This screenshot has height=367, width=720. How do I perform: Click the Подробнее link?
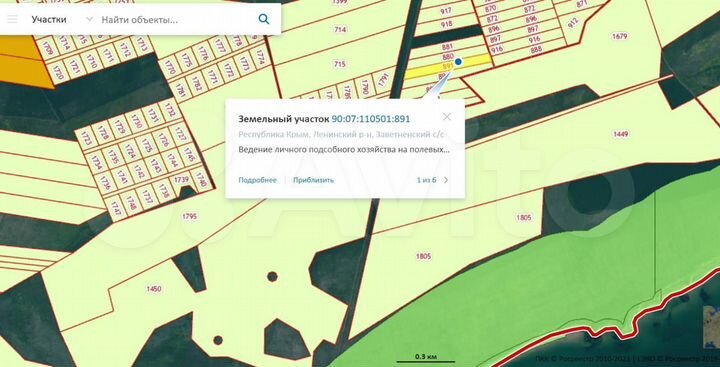pos(257,180)
